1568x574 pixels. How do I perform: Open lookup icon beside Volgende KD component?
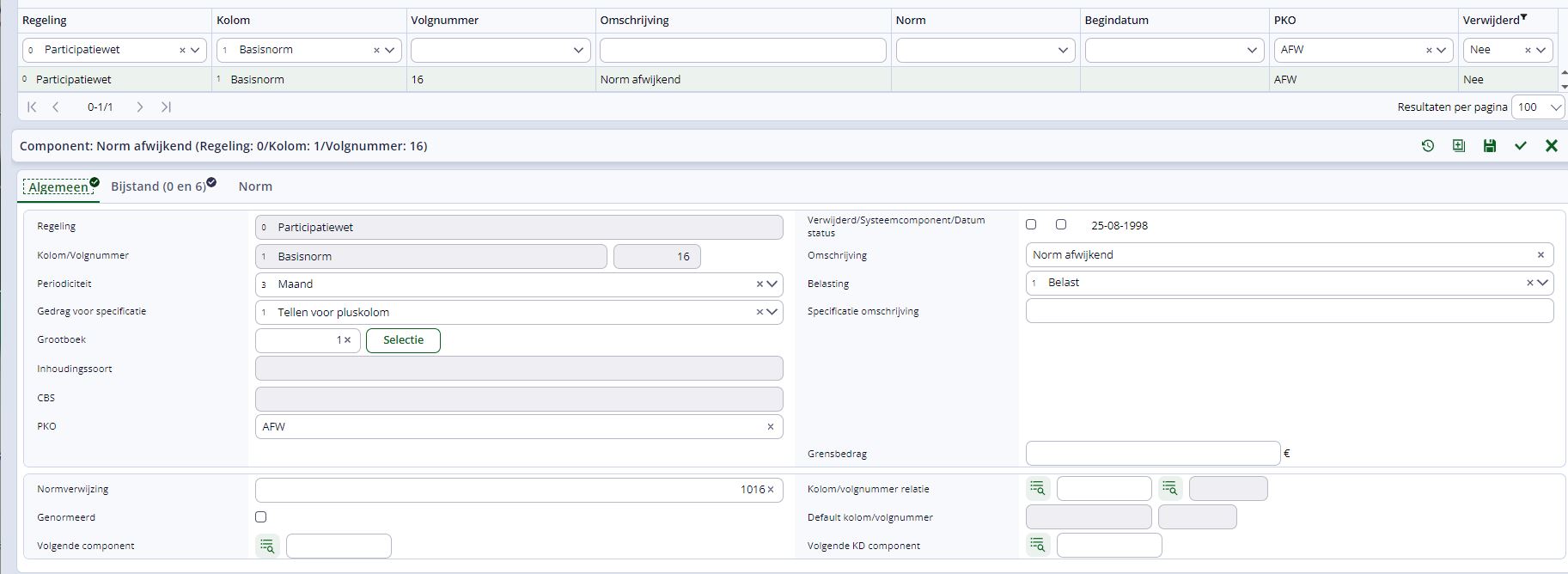[1038, 545]
